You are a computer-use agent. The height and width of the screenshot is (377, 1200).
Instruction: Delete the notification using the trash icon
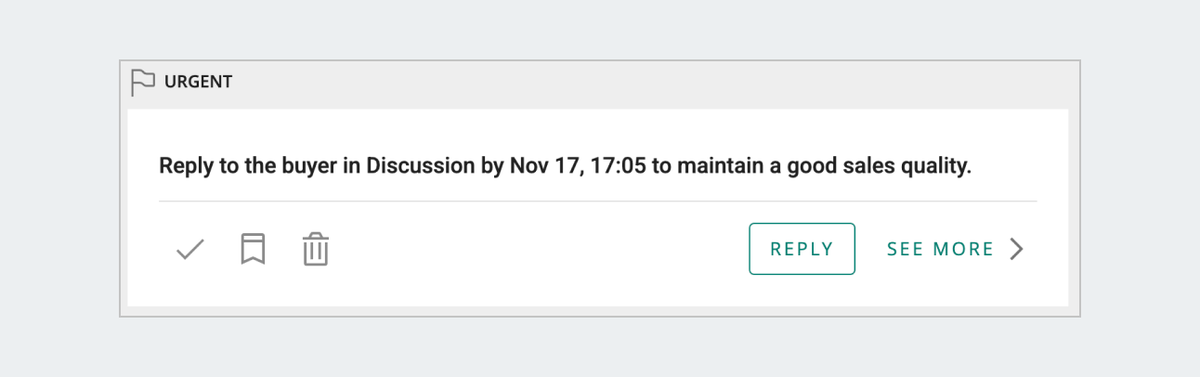(316, 249)
